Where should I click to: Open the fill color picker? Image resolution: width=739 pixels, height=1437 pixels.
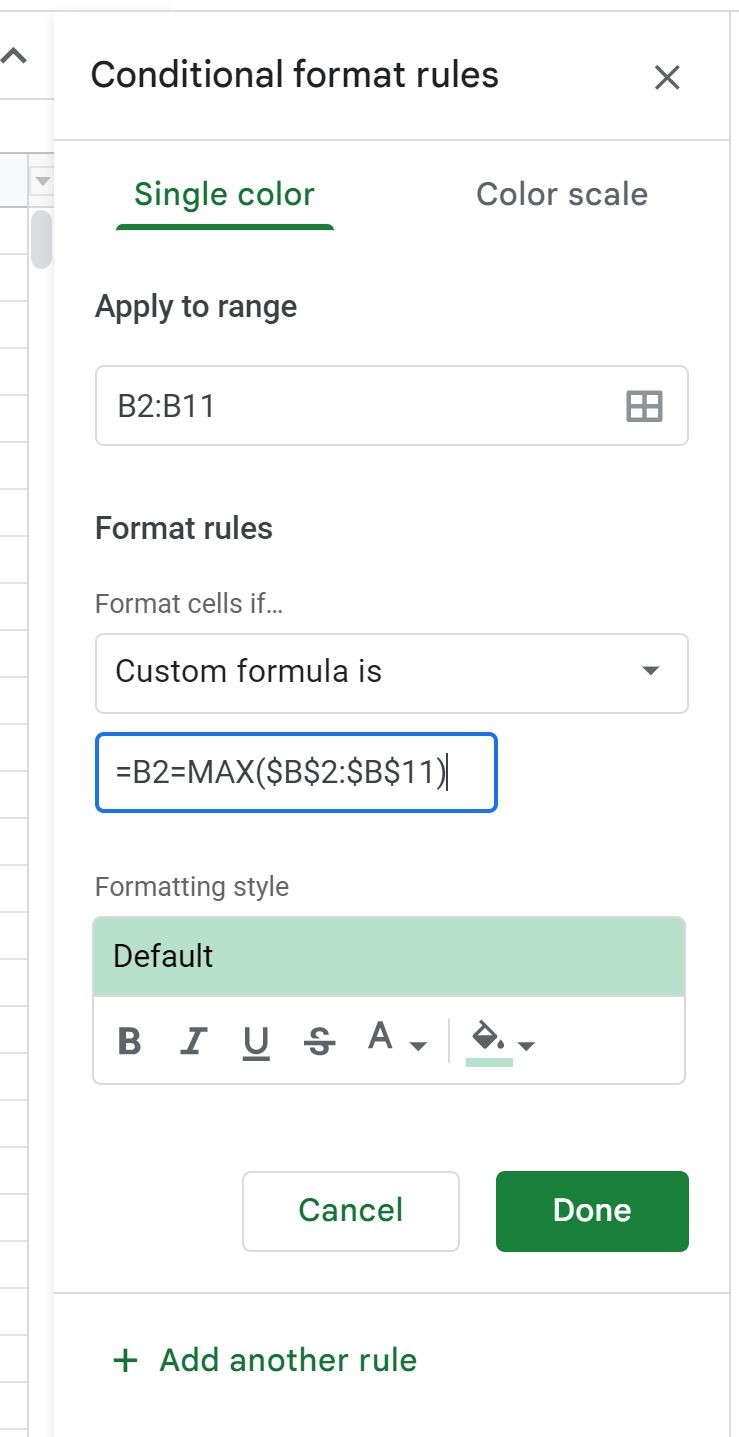point(502,1042)
